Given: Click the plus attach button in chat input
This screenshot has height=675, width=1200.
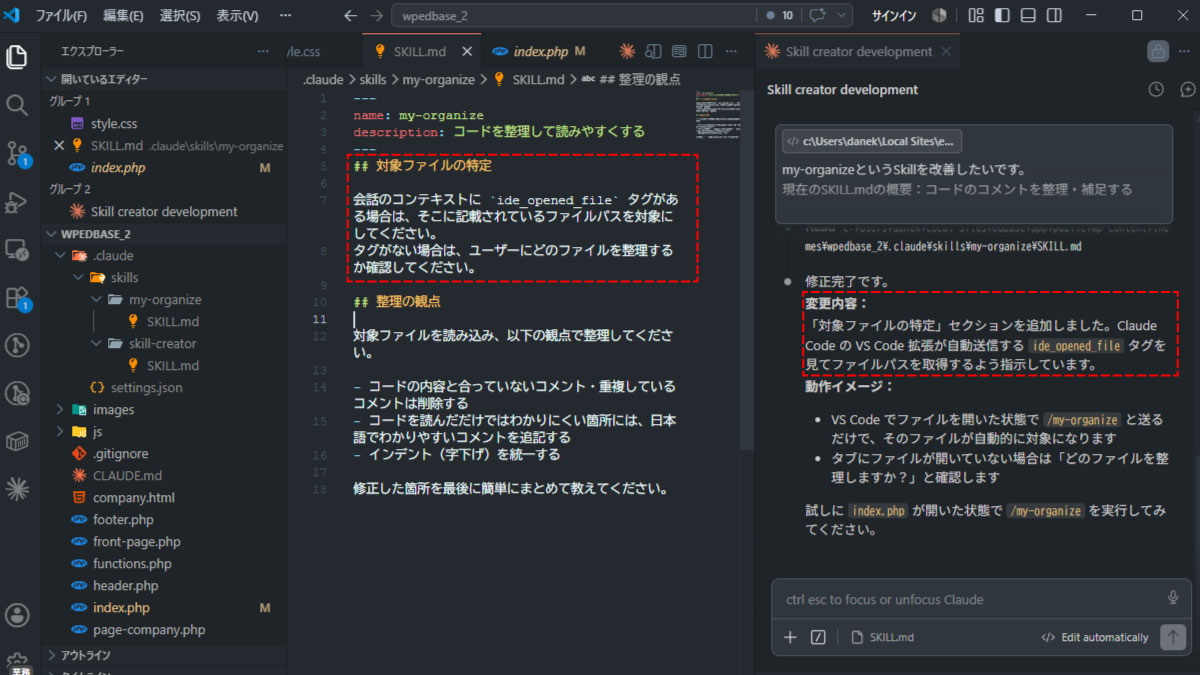Looking at the screenshot, I should [x=790, y=637].
